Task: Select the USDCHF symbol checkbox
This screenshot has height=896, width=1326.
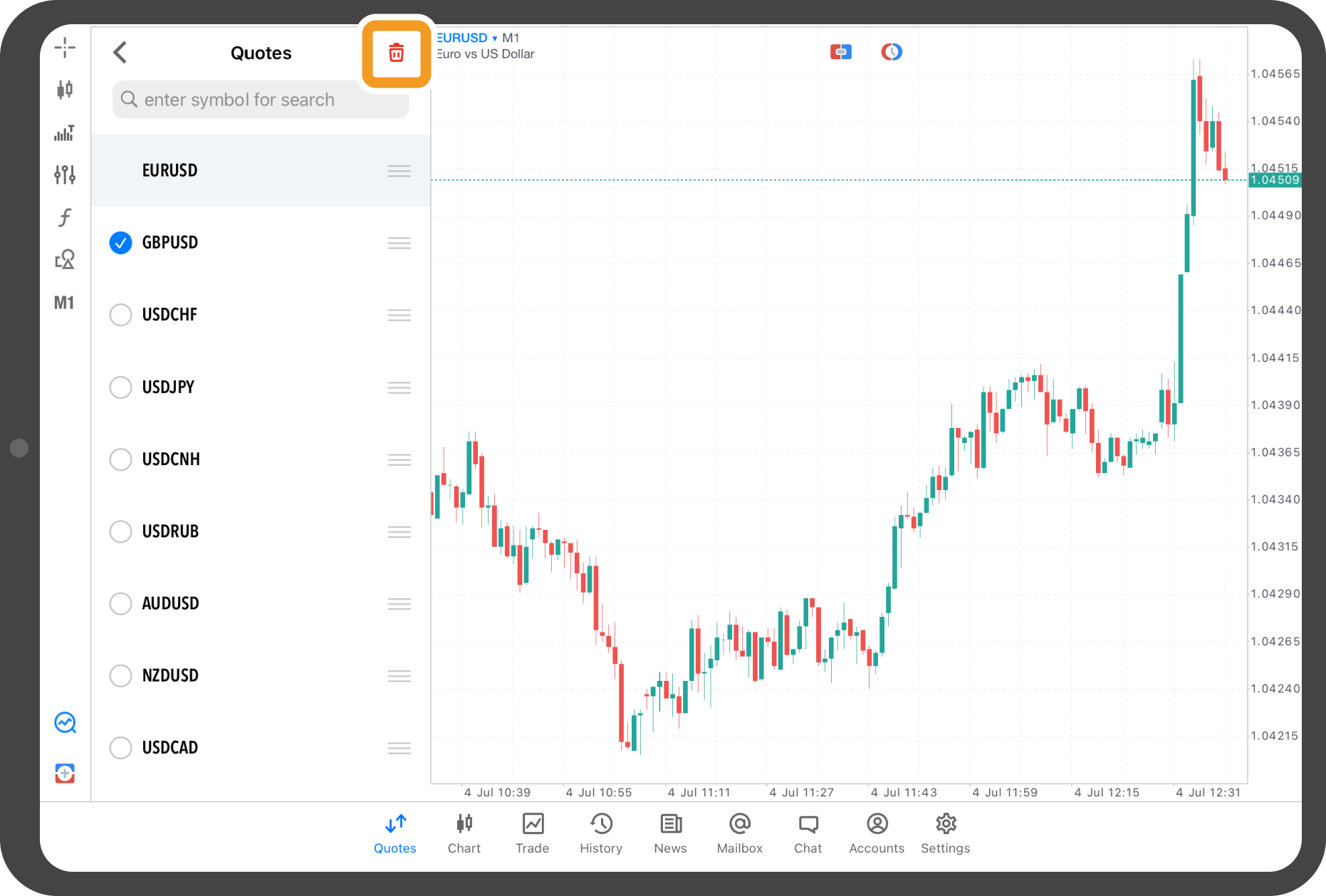Action: click(x=121, y=315)
